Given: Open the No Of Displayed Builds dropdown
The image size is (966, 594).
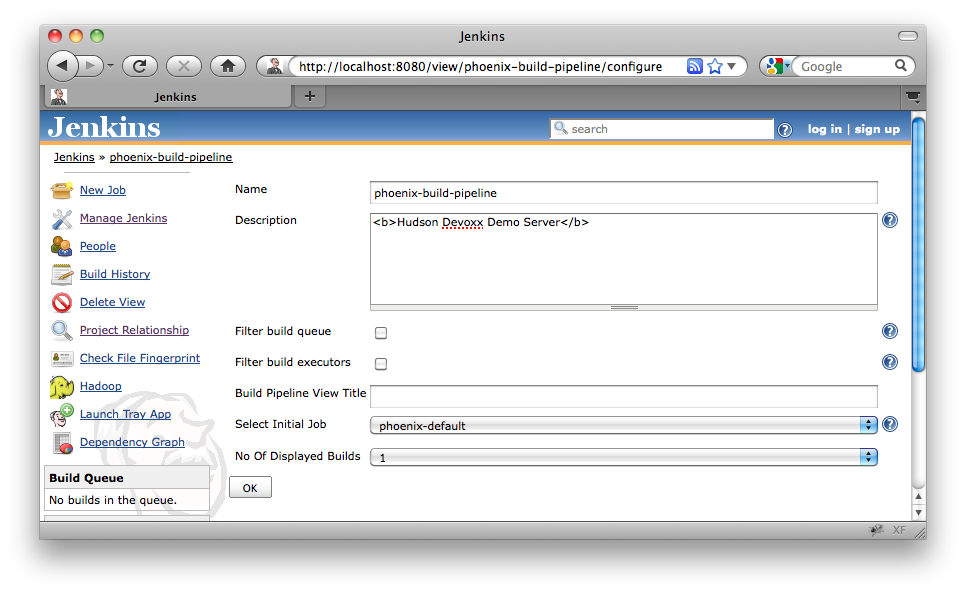Looking at the screenshot, I should point(623,457).
